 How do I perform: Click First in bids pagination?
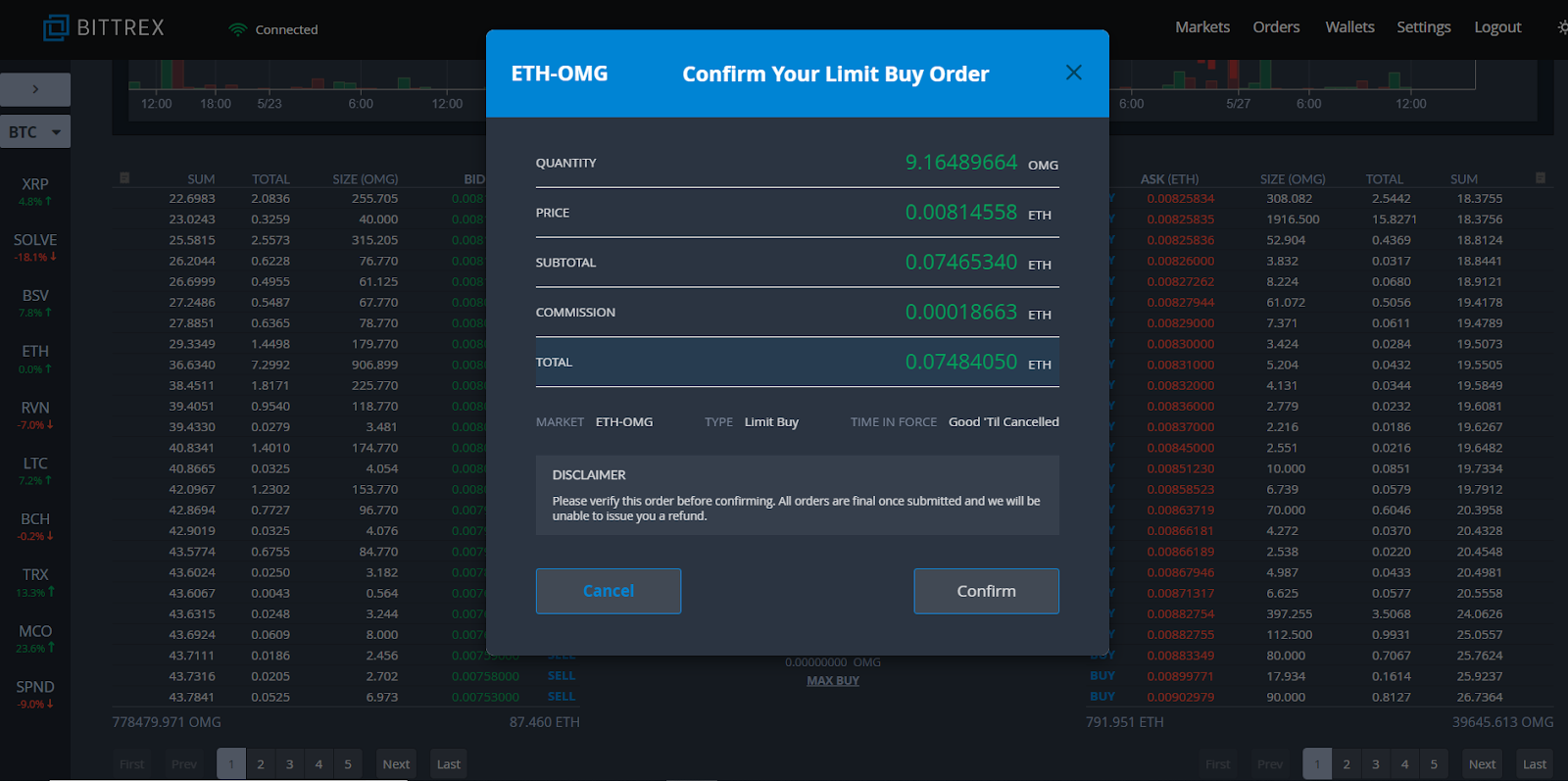point(132,764)
